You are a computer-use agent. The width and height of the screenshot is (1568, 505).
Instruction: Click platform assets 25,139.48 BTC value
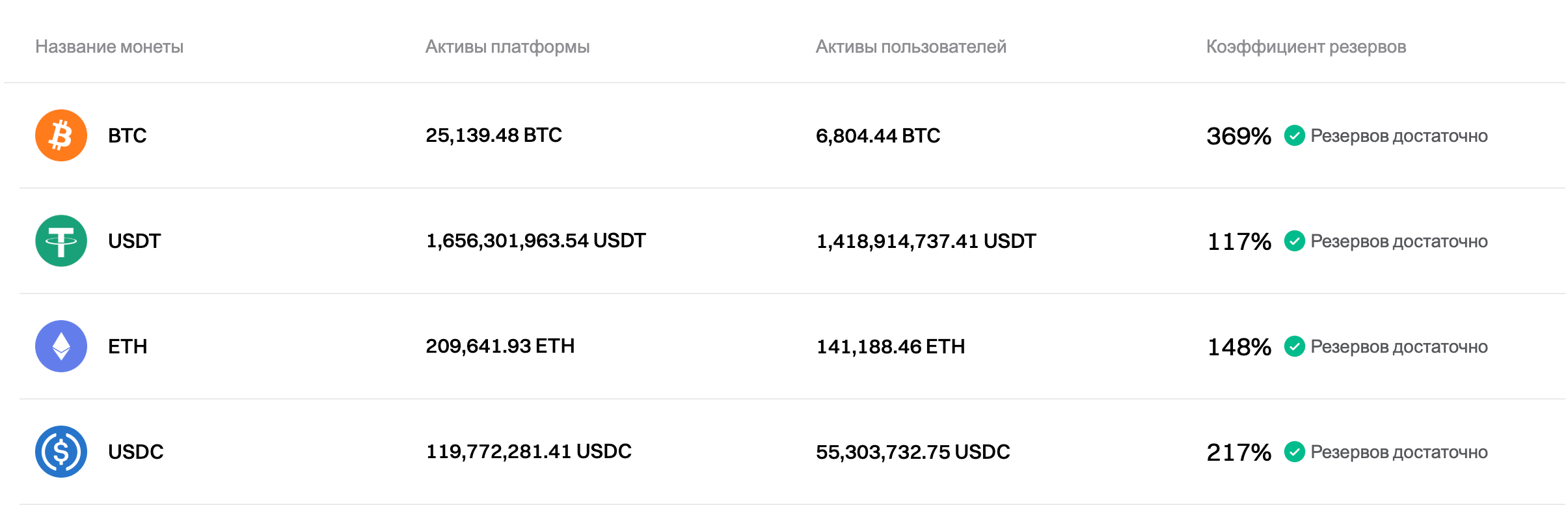(493, 135)
